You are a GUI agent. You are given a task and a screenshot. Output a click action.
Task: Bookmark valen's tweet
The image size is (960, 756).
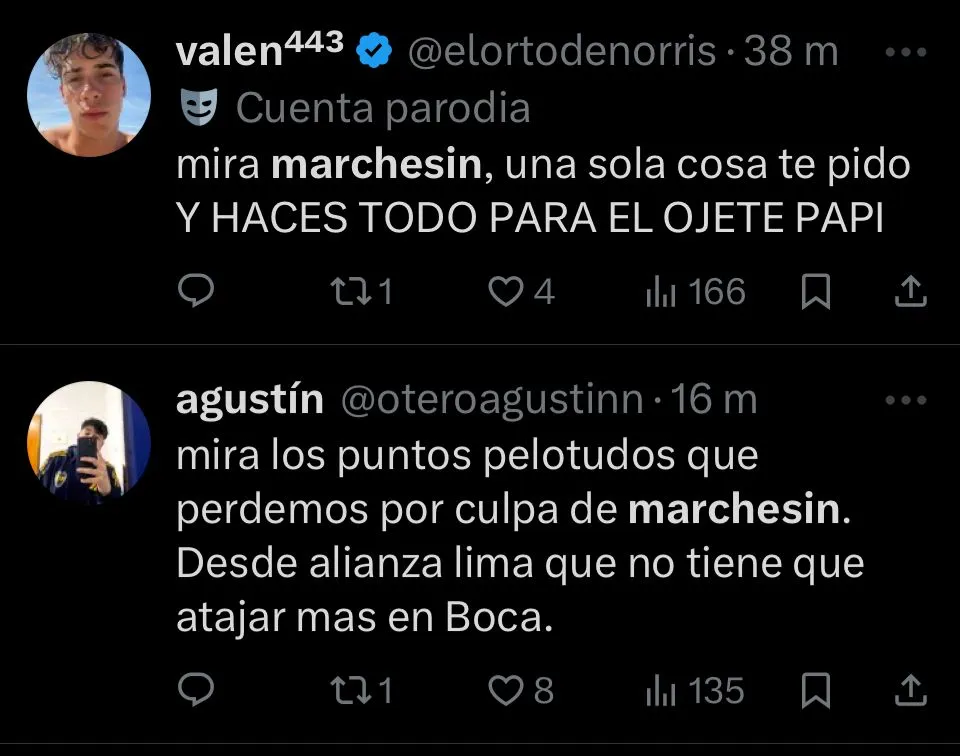tap(817, 292)
